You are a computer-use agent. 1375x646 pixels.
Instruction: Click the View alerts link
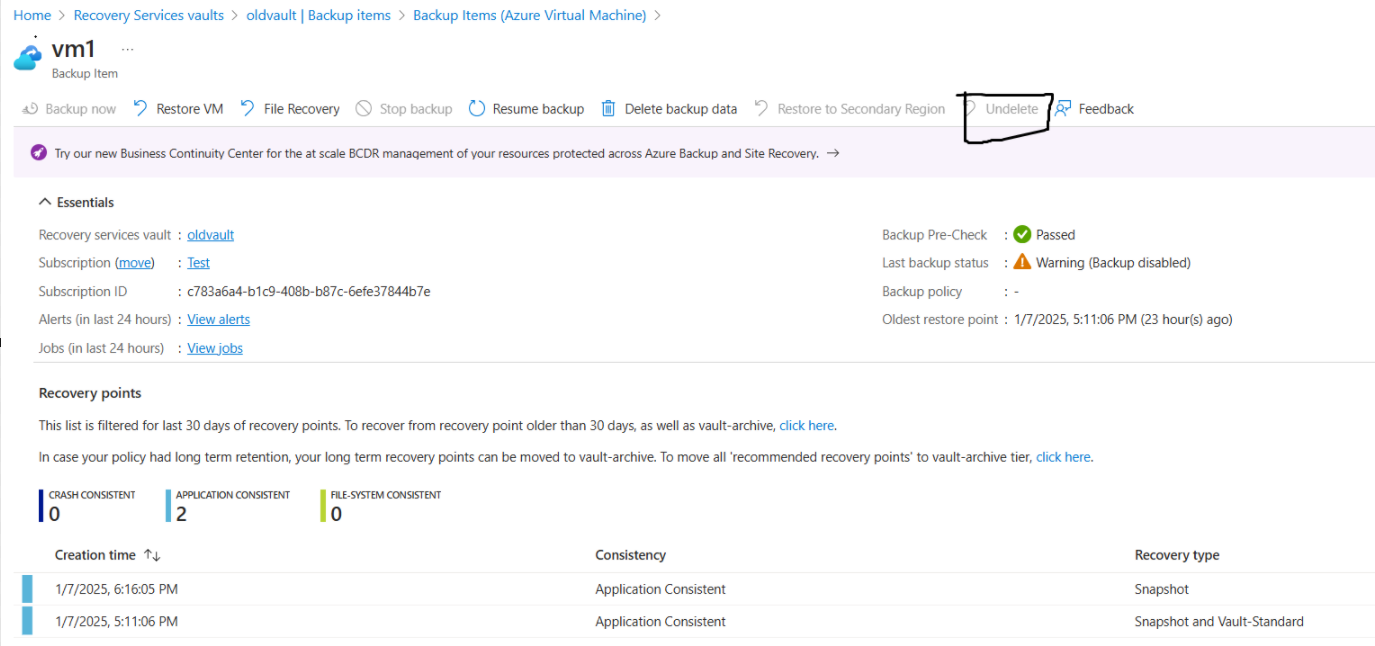click(x=219, y=320)
